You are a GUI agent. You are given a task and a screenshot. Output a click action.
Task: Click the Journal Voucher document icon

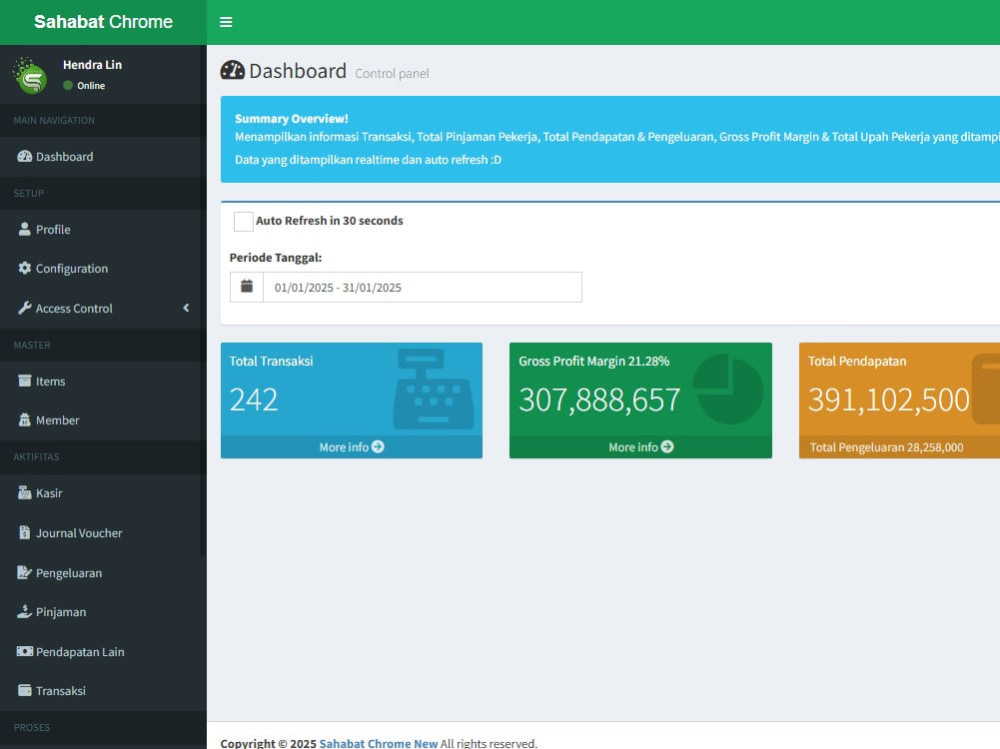[x=24, y=533]
